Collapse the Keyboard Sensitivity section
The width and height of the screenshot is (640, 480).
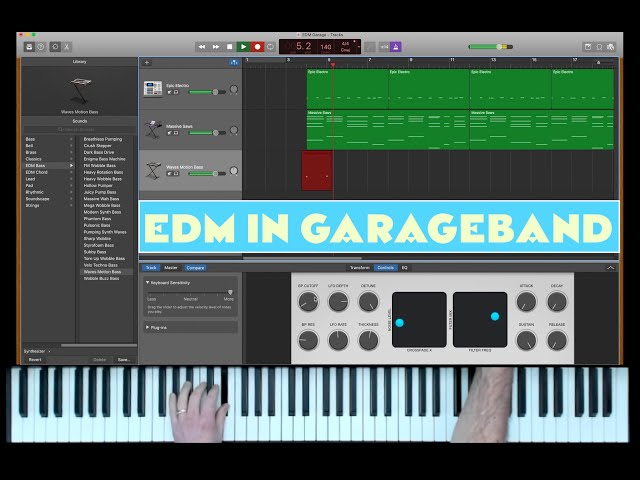pos(147,282)
